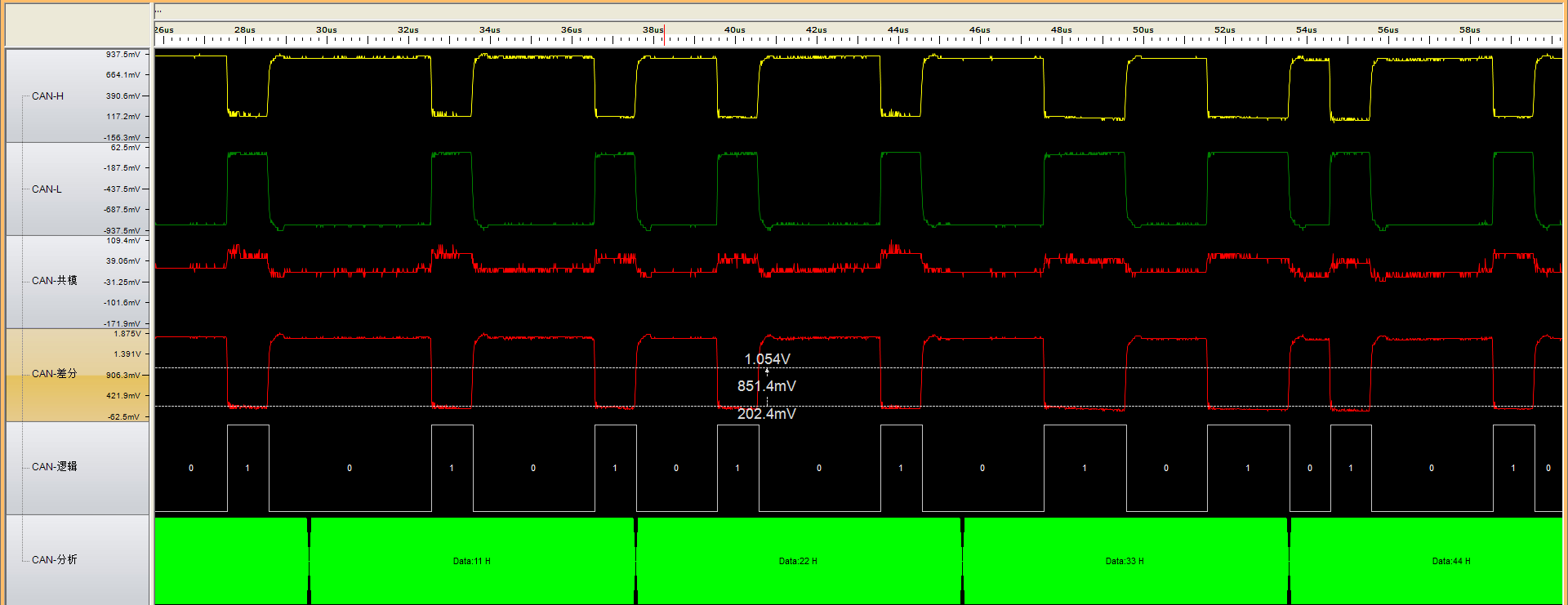This screenshot has height=605, width=1568.
Task: Click the 52us mark on the time ruler
Action: pyautogui.click(x=1225, y=30)
